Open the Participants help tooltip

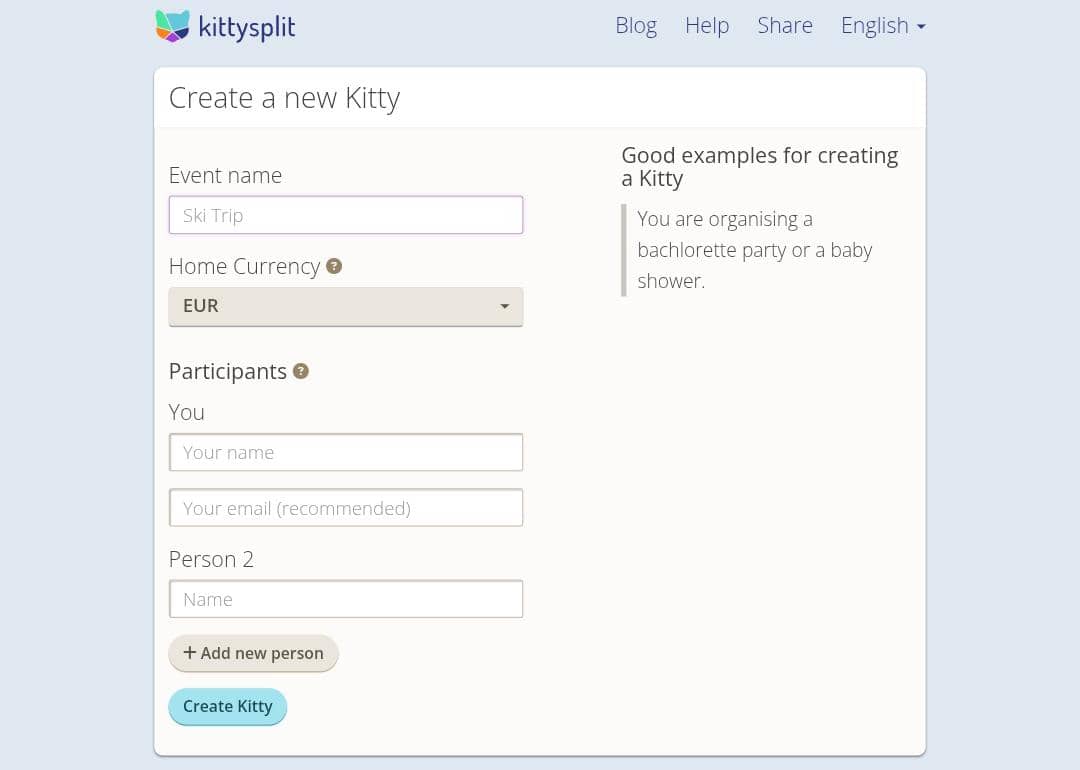point(301,371)
